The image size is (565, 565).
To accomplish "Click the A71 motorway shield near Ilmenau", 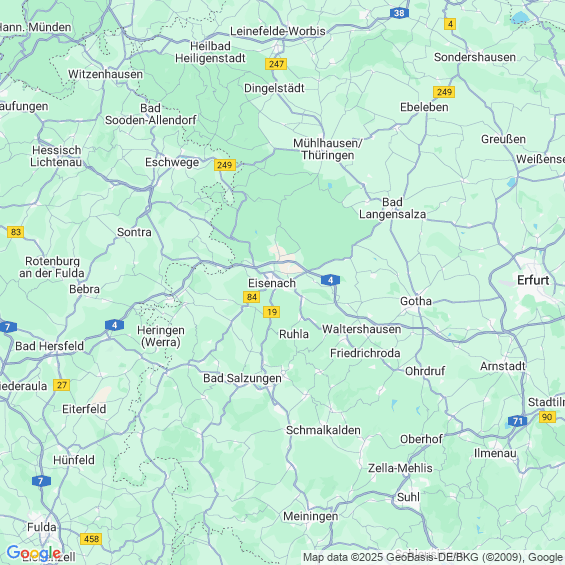I will coord(517,421).
